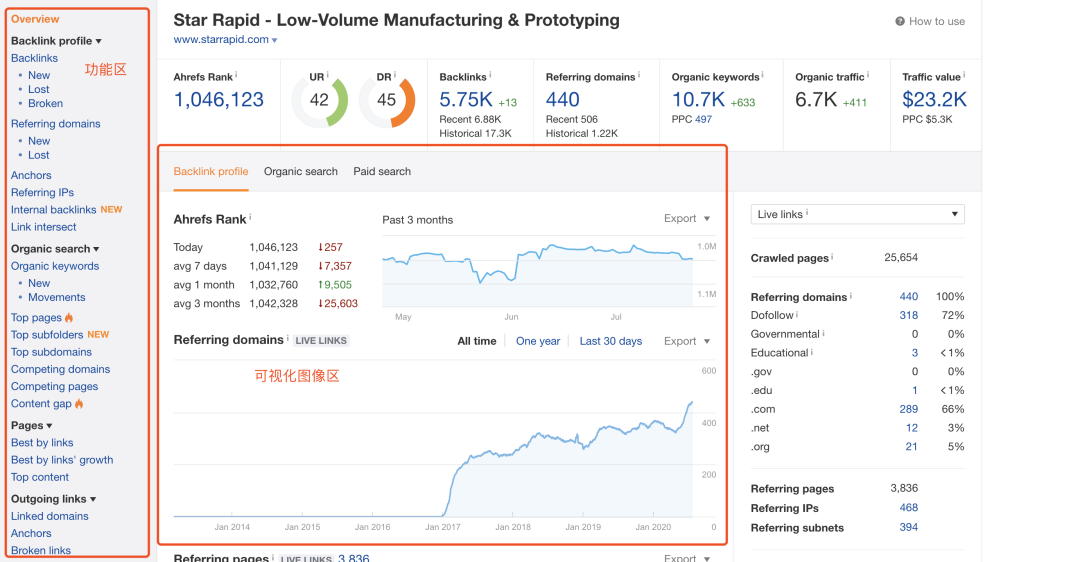Open Competing domains in sidebar

tap(60, 369)
